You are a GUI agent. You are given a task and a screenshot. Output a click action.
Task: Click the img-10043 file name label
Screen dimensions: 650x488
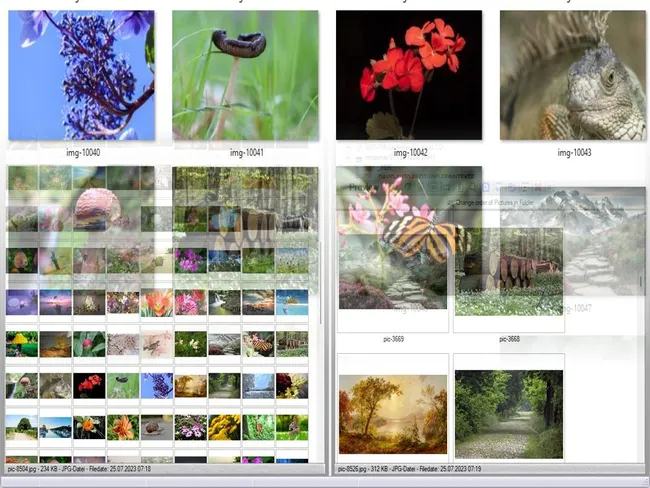(574, 153)
